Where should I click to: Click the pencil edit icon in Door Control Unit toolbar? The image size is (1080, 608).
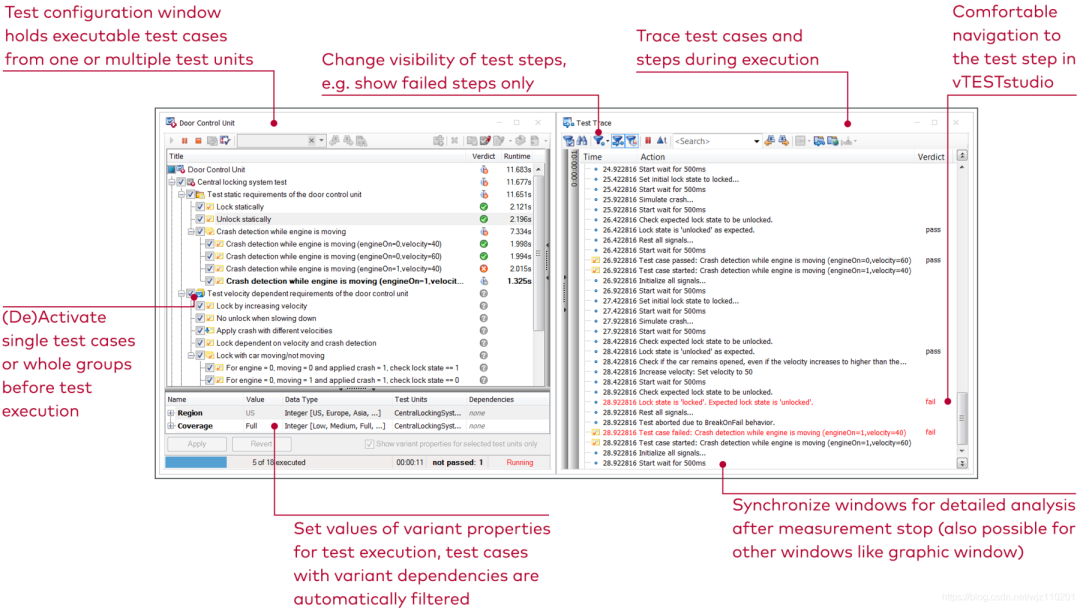point(486,140)
